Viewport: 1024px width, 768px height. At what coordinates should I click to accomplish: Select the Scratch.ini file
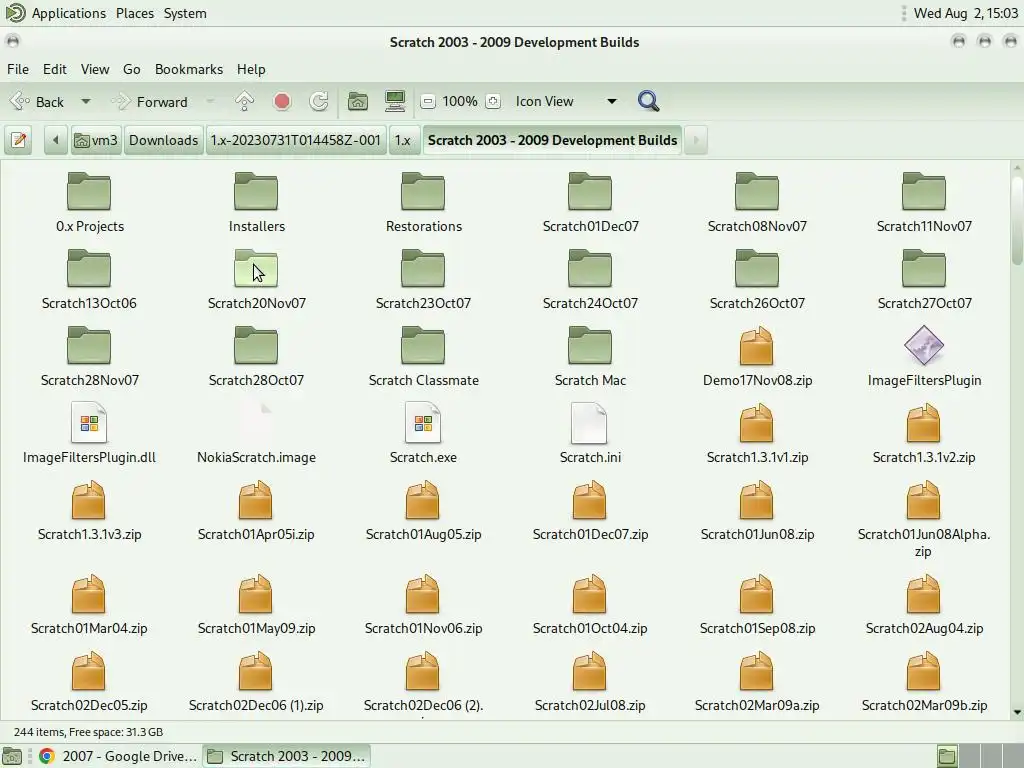coord(590,434)
